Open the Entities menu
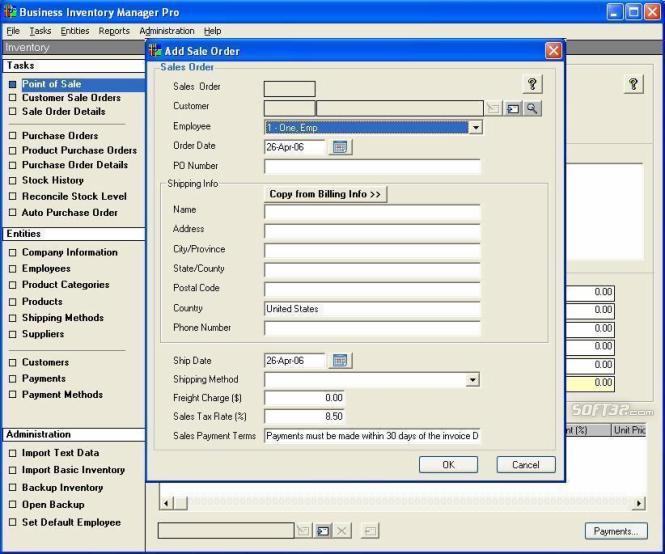665x554 pixels. click(75, 31)
